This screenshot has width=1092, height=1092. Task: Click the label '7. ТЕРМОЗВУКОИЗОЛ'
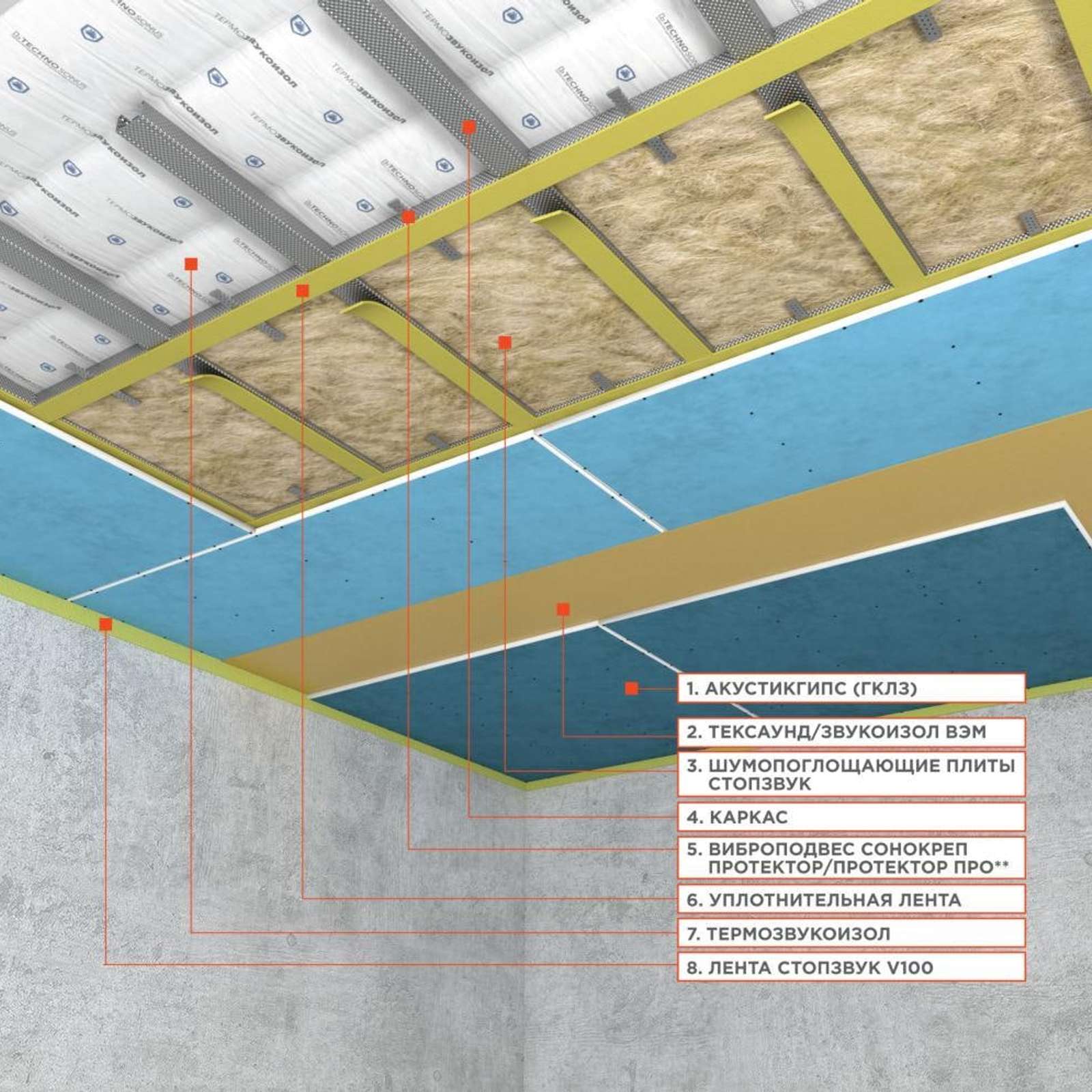coord(851,933)
